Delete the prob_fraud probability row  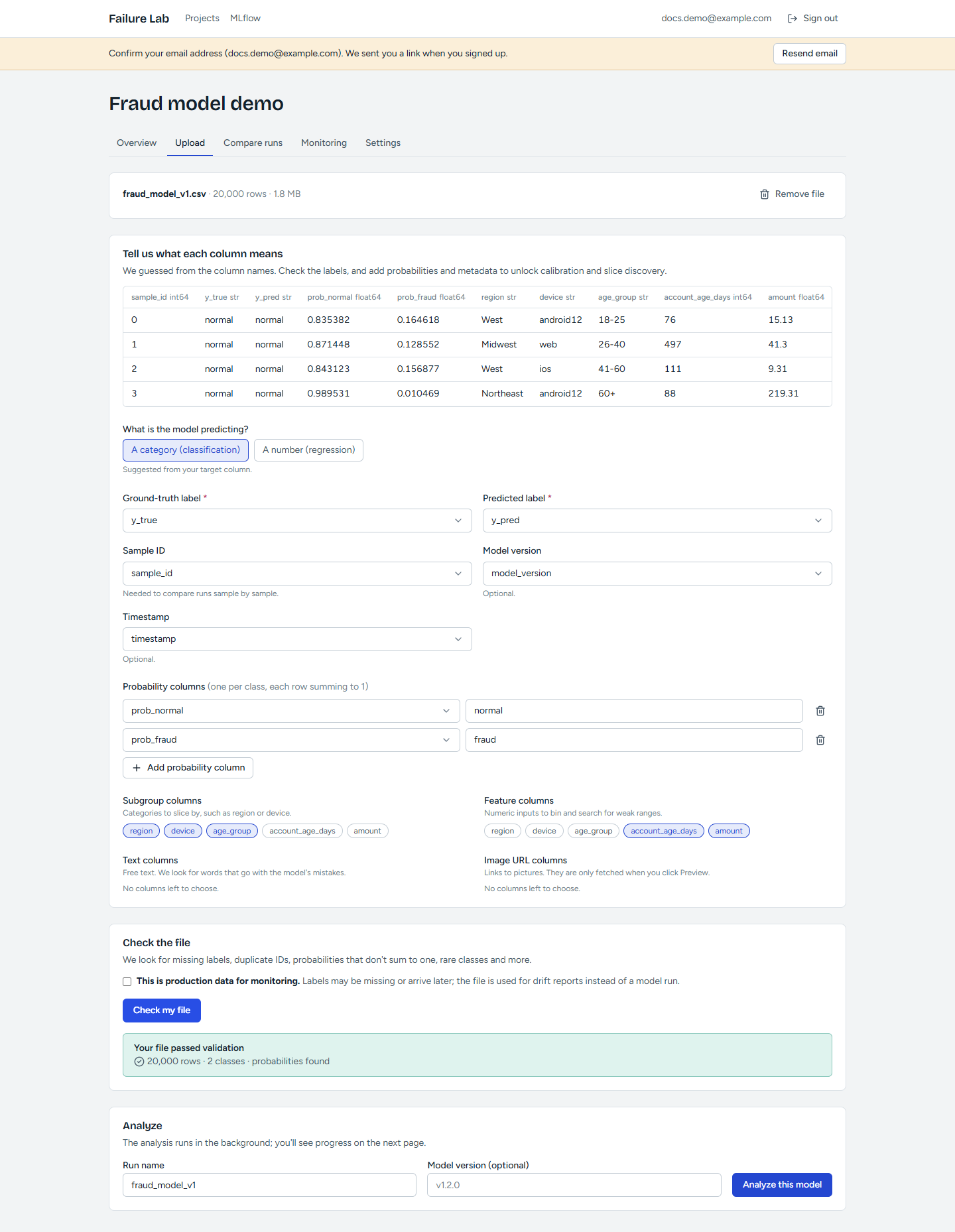click(820, 740)
